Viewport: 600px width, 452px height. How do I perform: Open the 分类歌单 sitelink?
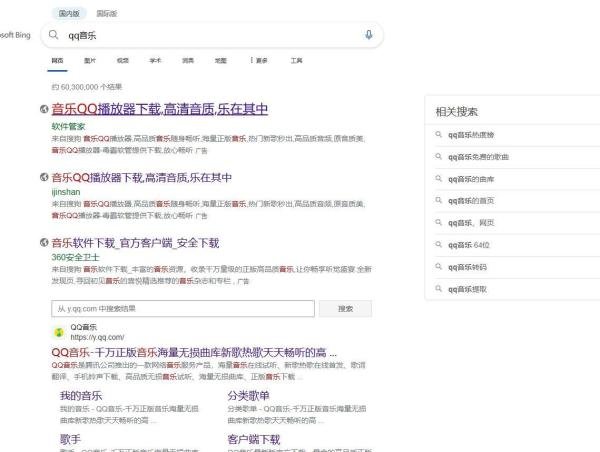(x=249, y=395)
